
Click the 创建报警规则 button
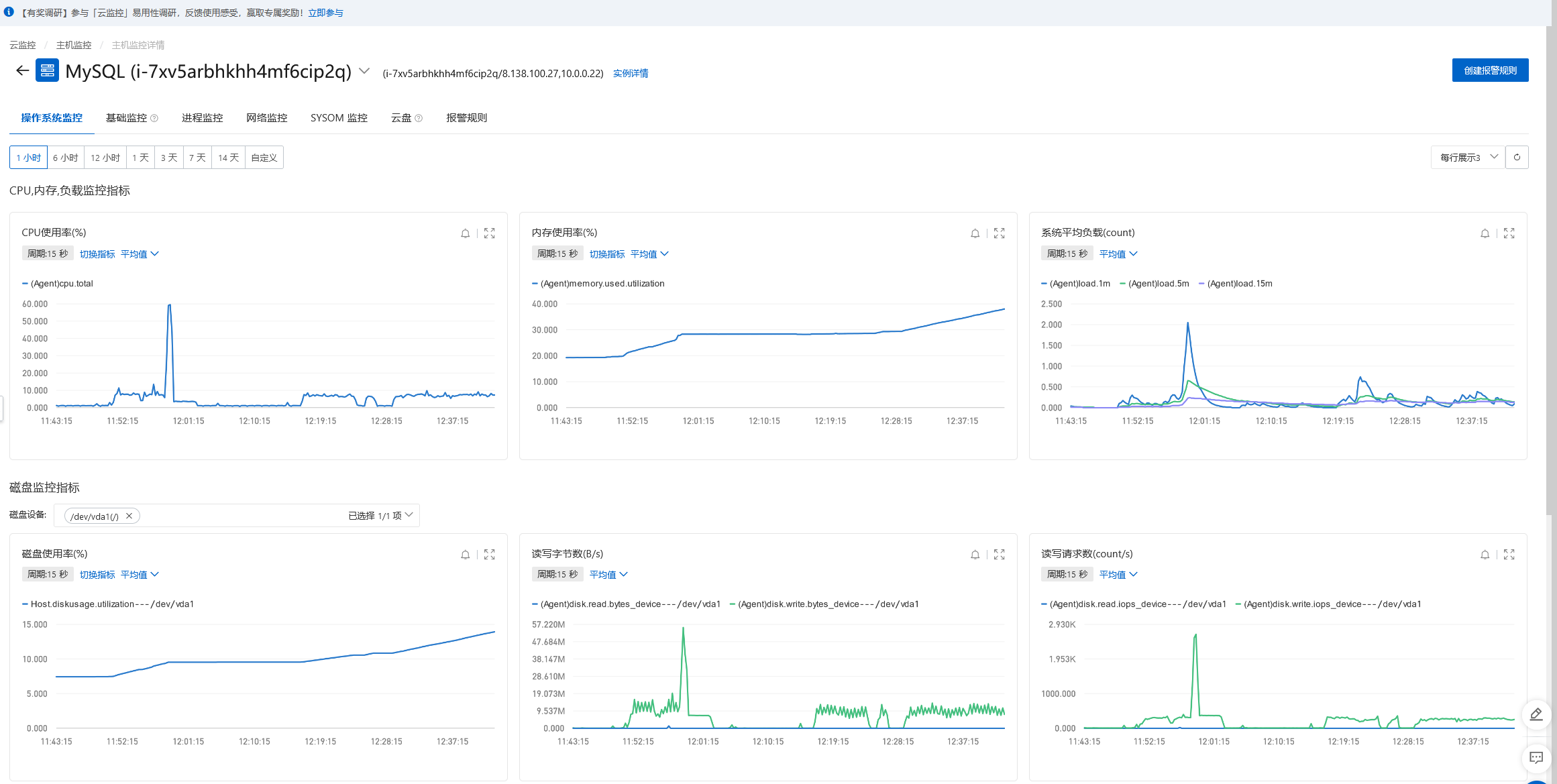(x=1490, y=70)
